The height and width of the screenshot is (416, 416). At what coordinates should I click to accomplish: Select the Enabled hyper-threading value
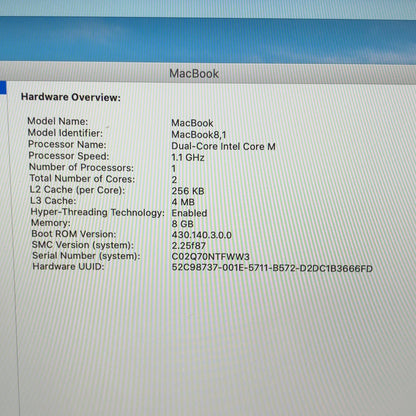[189, 213]
